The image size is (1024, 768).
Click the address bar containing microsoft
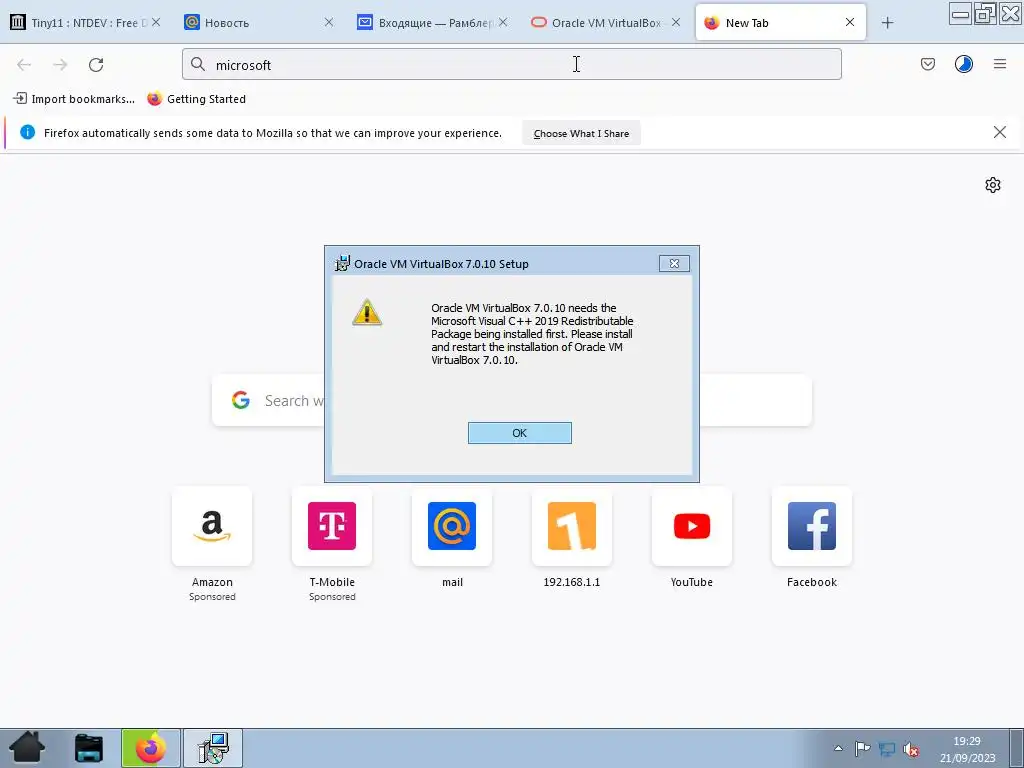point(511,64)
